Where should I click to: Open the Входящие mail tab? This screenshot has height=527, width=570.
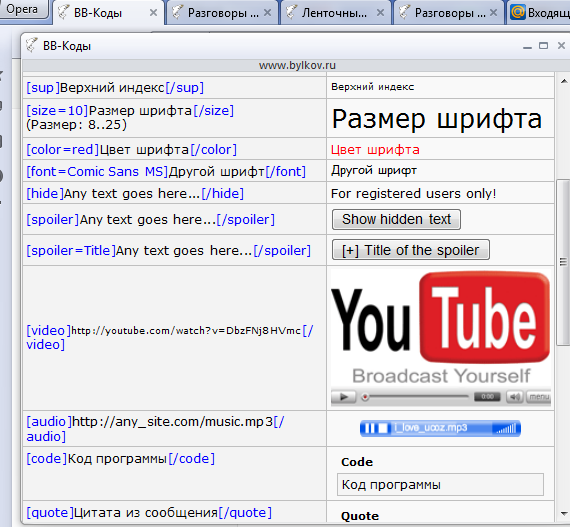539,13
